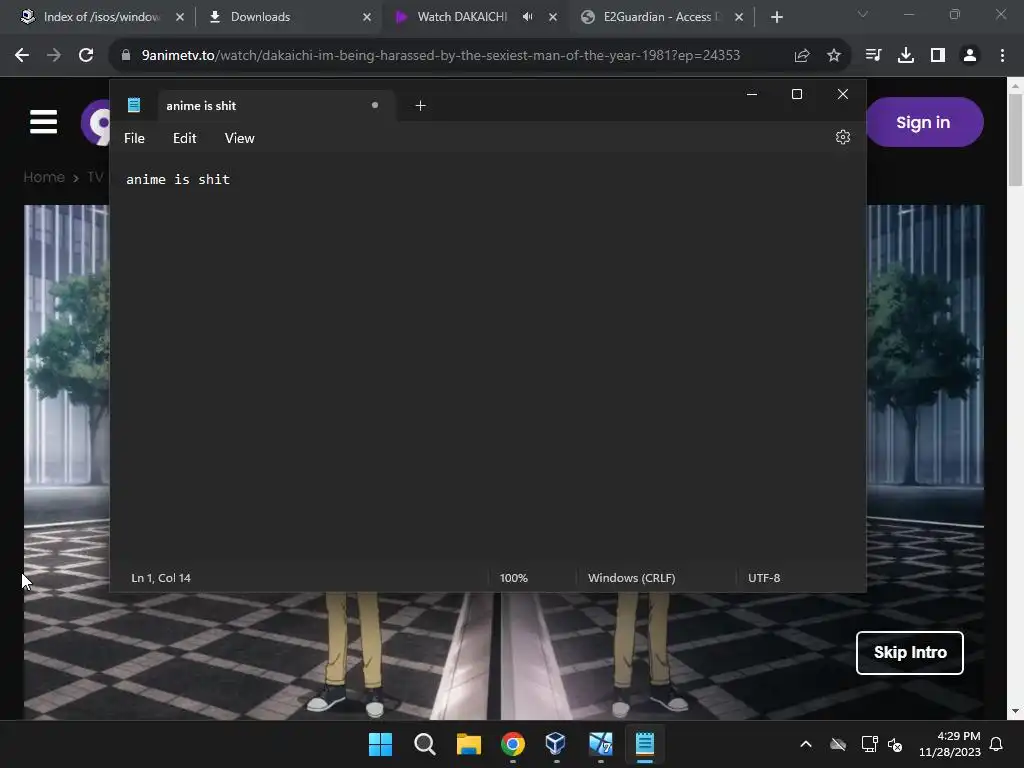Click Windows (CRLF) line ending status

coord(632,578)
